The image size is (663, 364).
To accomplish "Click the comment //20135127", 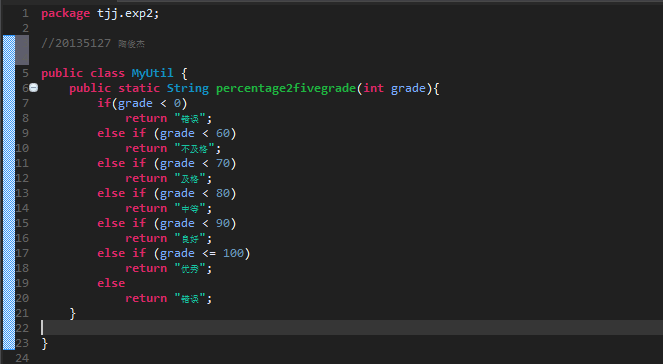I will 76,43.
